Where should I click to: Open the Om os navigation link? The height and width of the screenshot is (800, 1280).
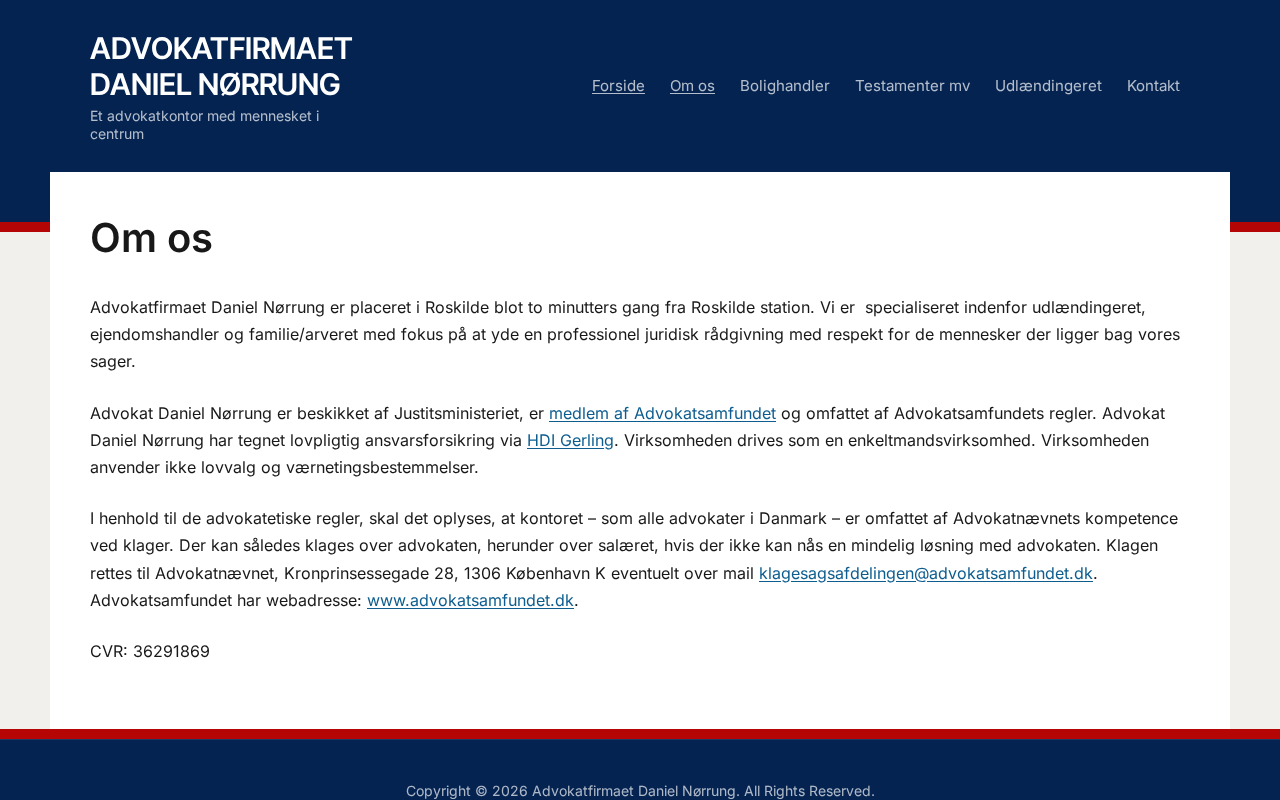(692, 86)
